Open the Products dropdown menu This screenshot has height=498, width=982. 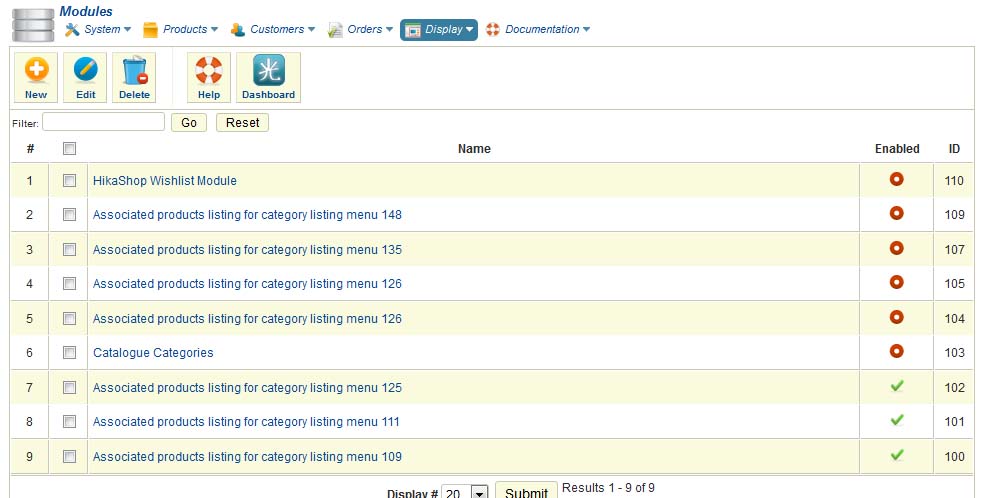[x=180, y=29]
